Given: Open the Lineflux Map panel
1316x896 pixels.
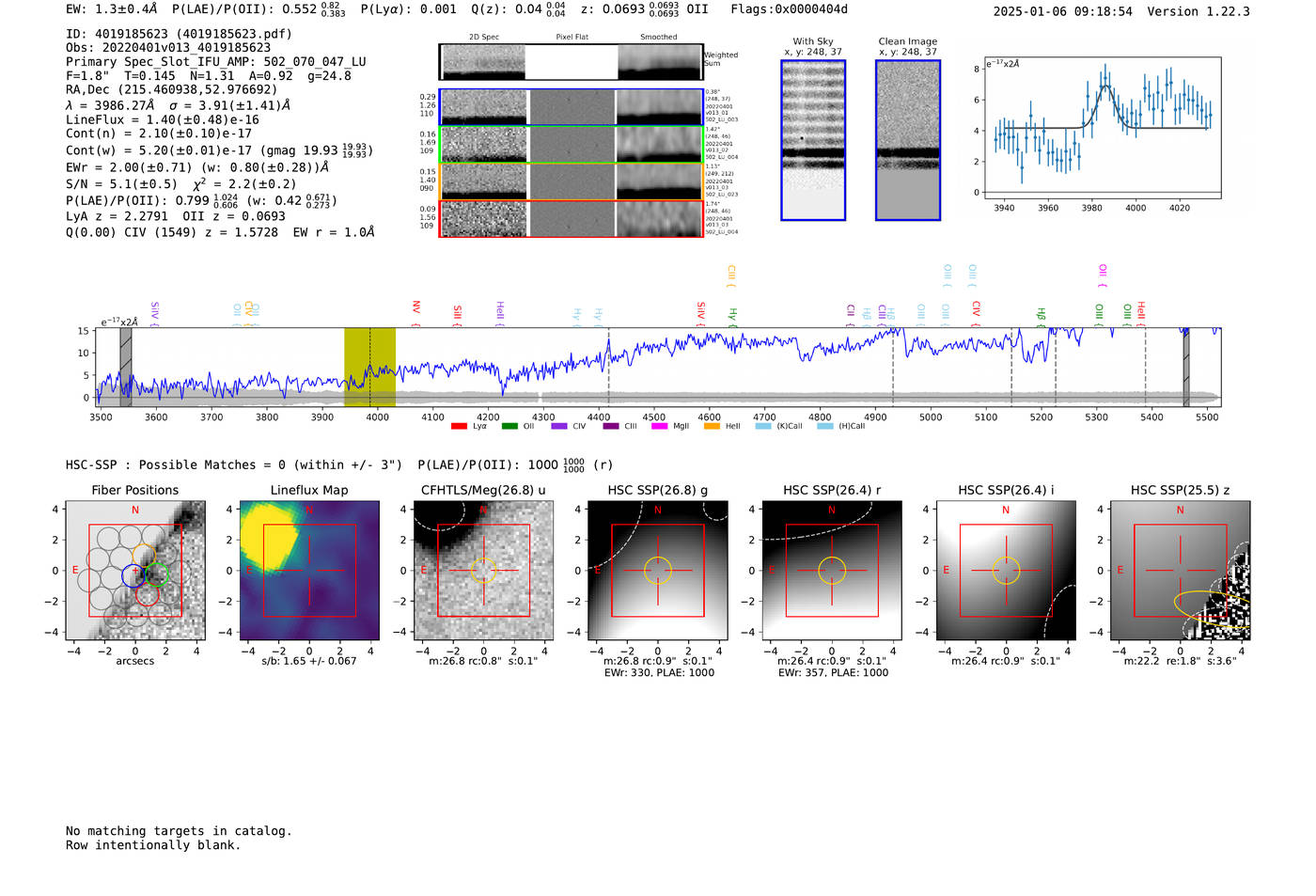Looking at the screenshot, I should point(309,571).
